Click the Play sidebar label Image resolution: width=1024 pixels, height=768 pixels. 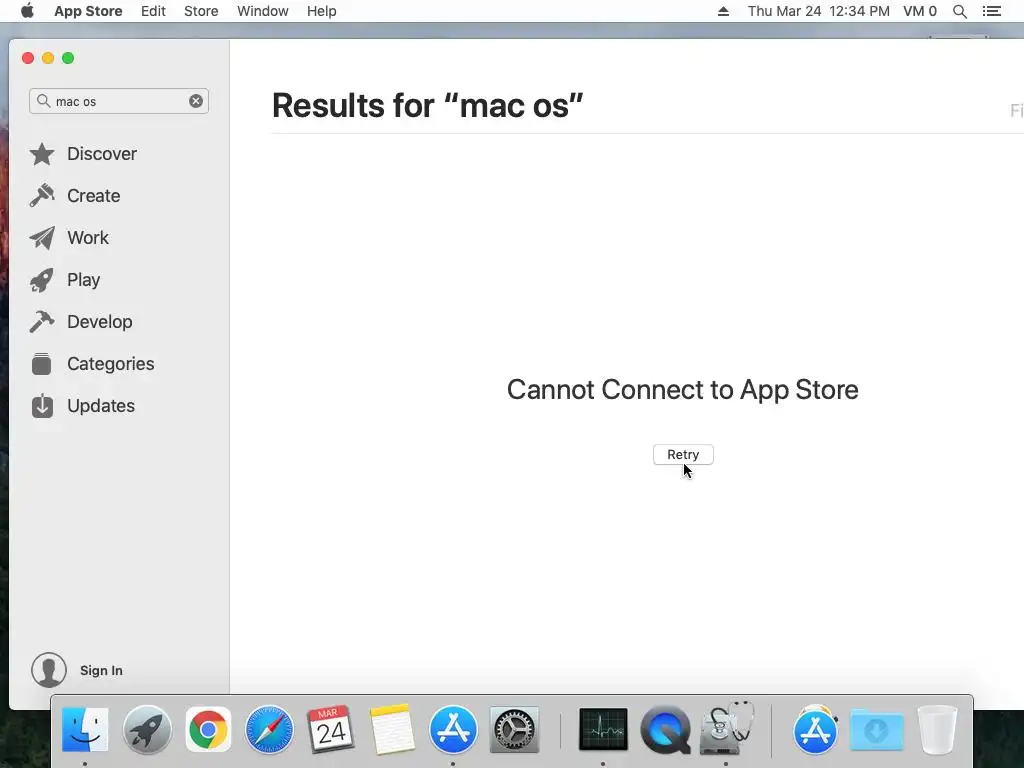pos(84,280)
